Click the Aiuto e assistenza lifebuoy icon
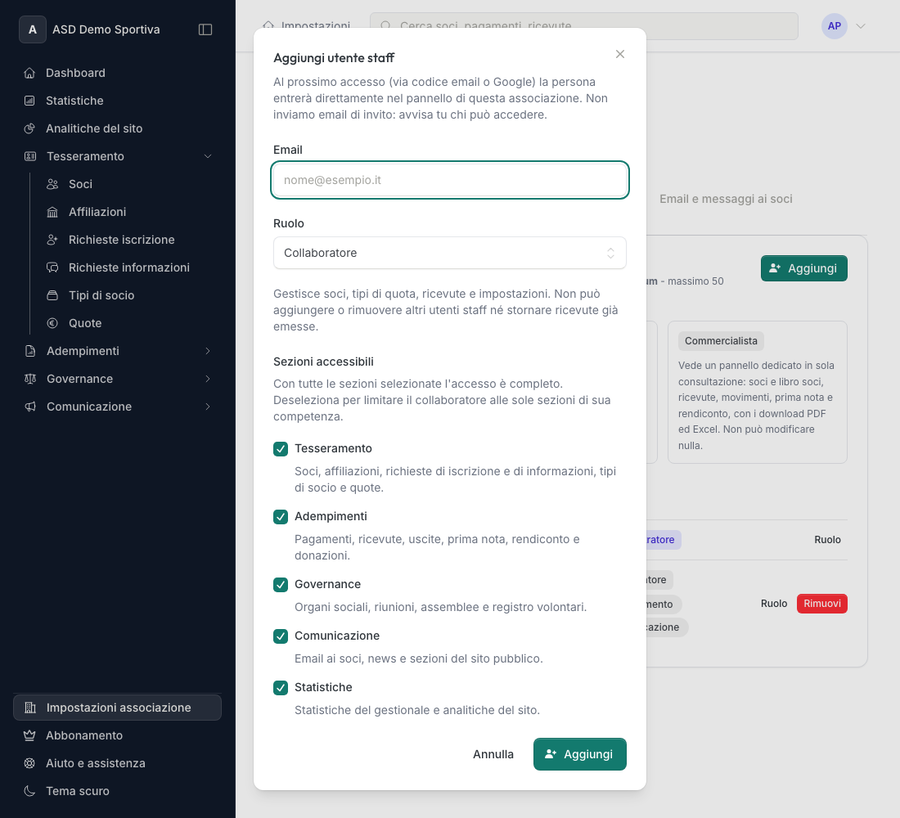The height and width of the screenshot is (818, 900). coord(30,763)
